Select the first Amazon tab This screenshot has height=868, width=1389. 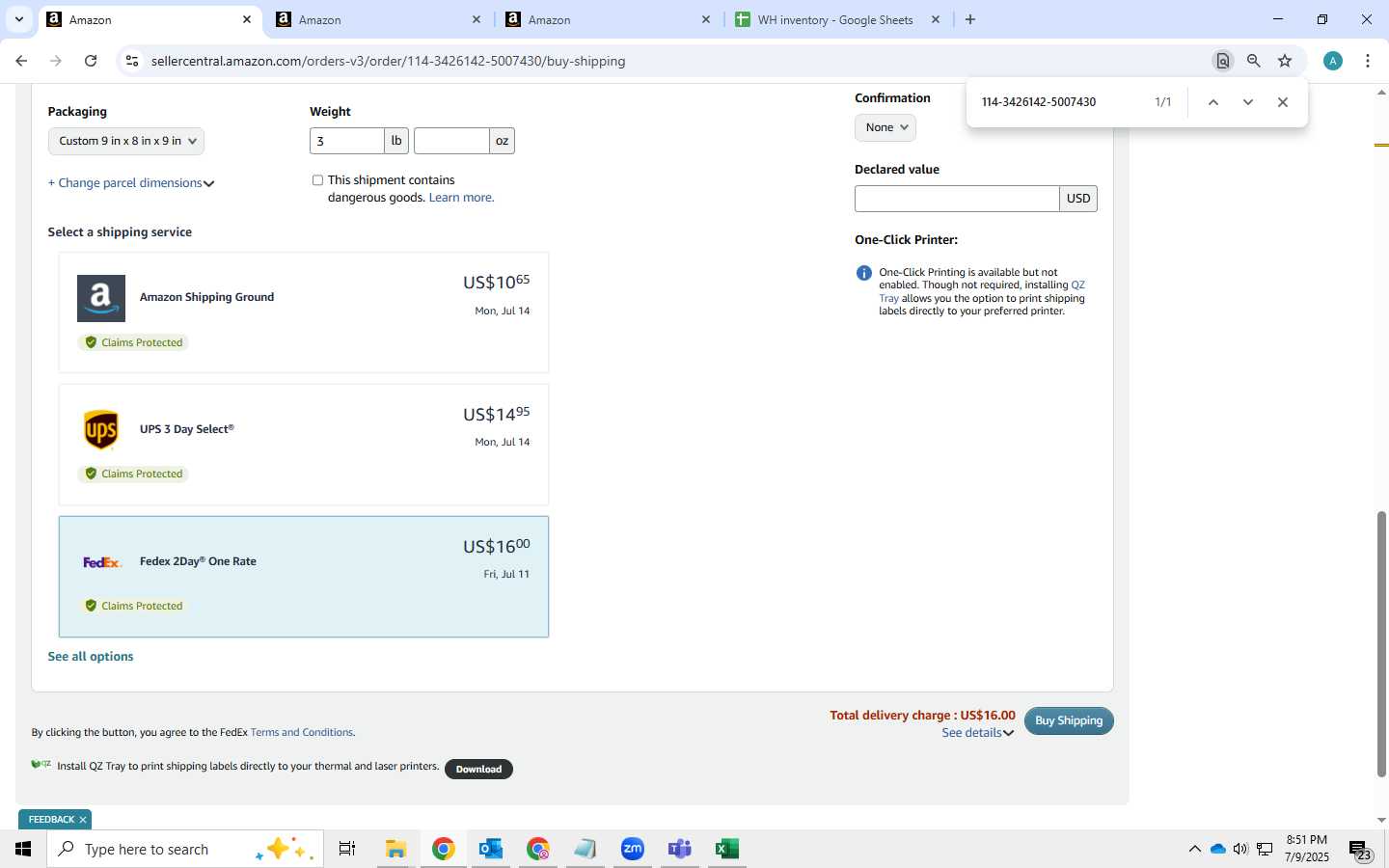[150, 19]
